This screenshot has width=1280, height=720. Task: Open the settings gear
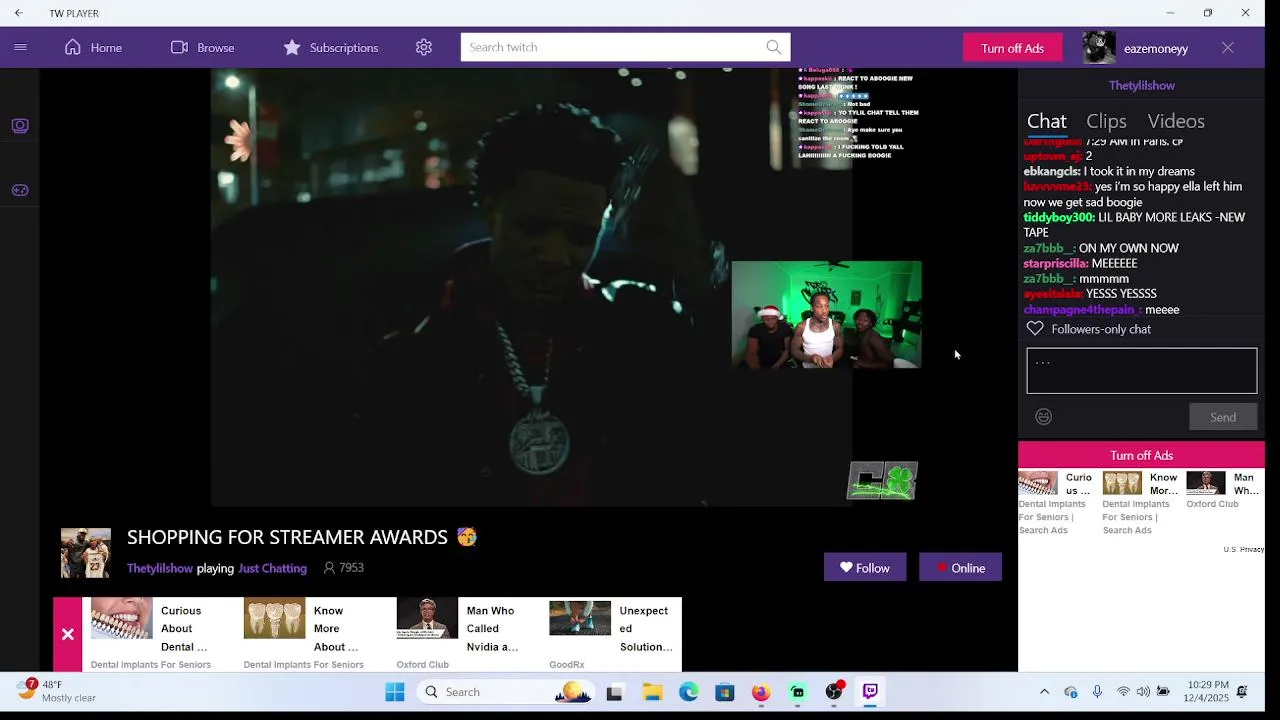[x=424, y=47]
